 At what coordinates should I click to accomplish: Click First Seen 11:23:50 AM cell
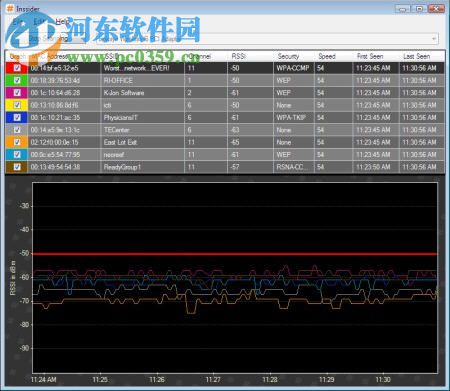point(375,167)
